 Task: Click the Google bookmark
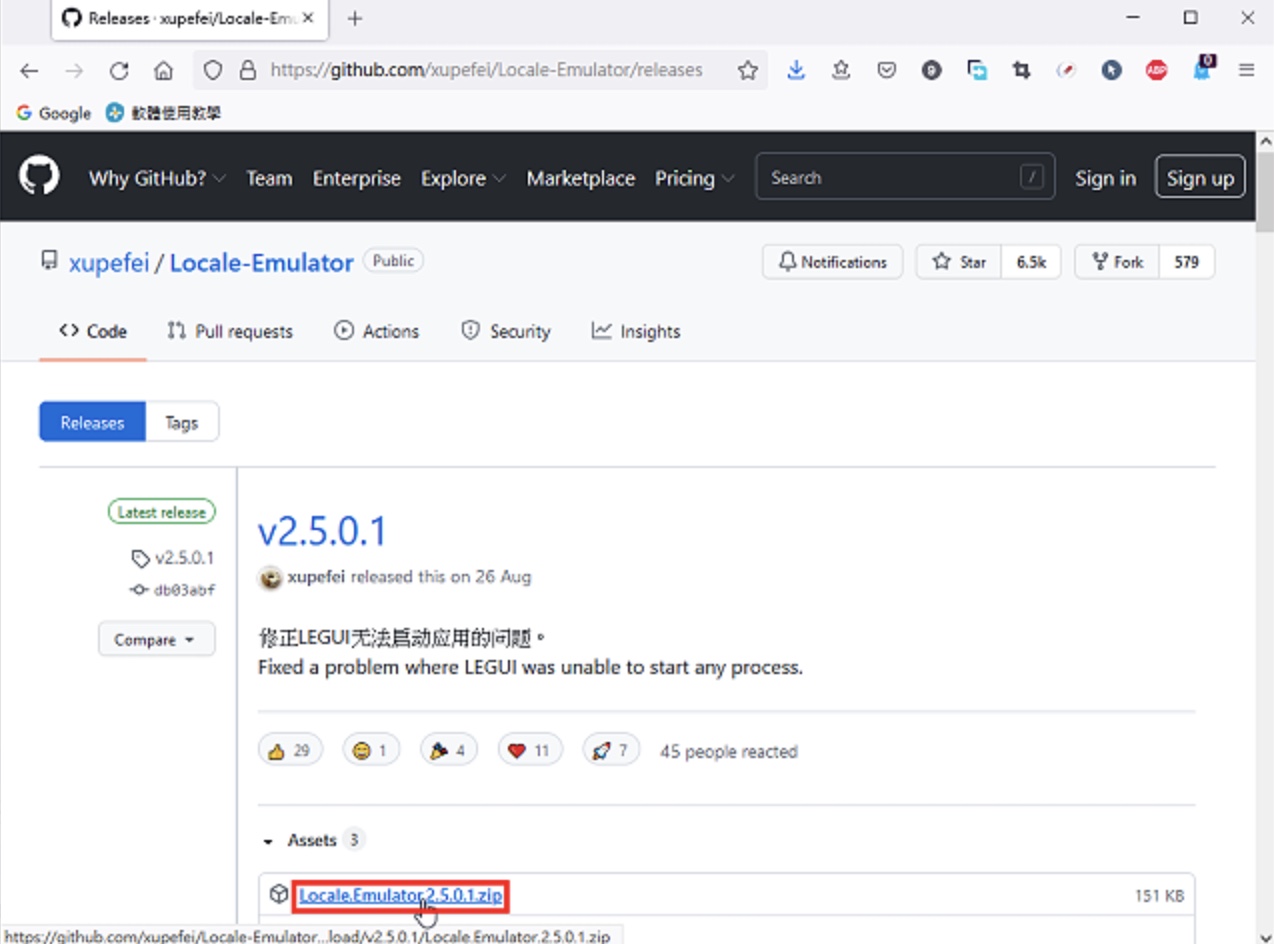(x=53, y=113)
